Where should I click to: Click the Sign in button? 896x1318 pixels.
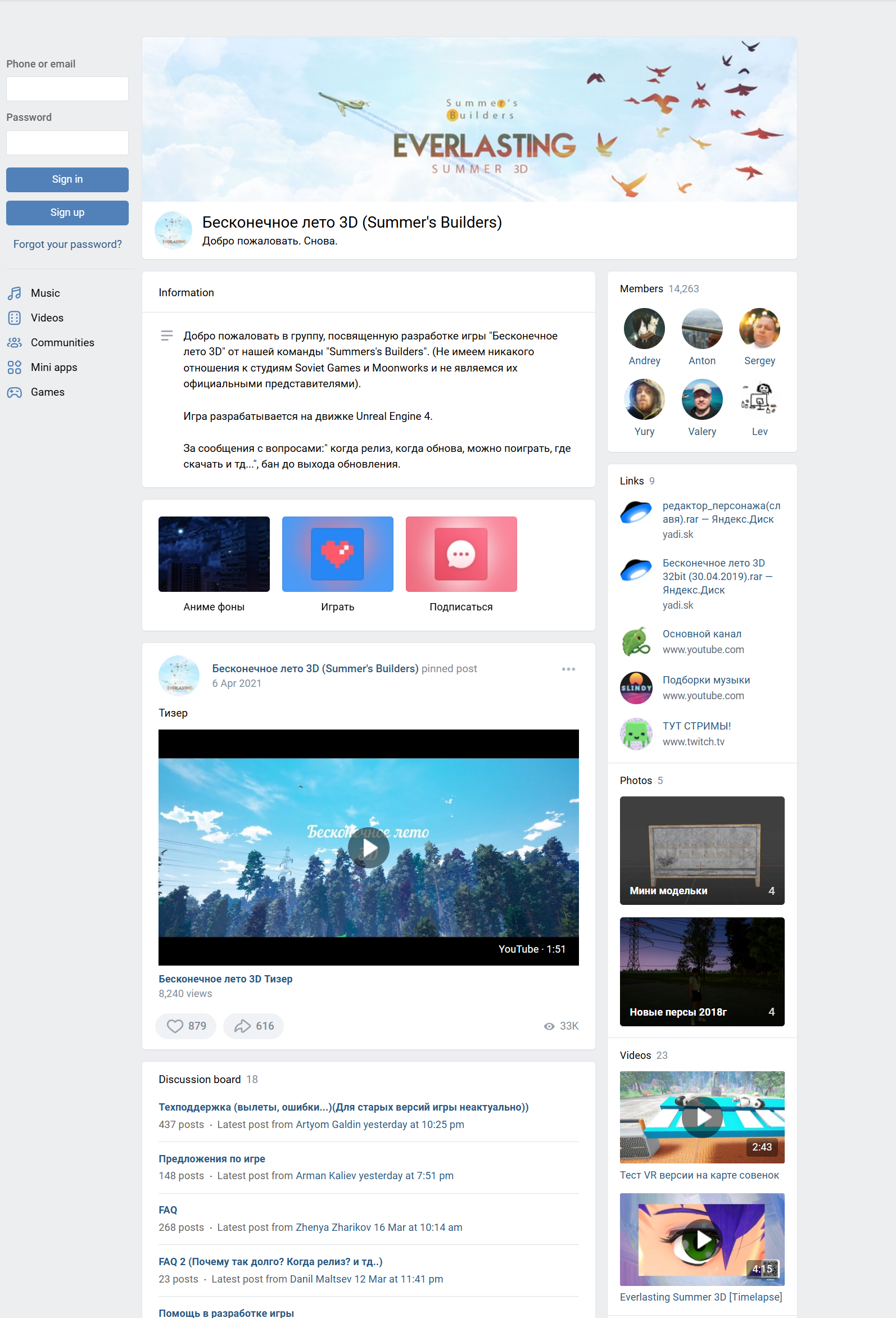coord(67,179)
